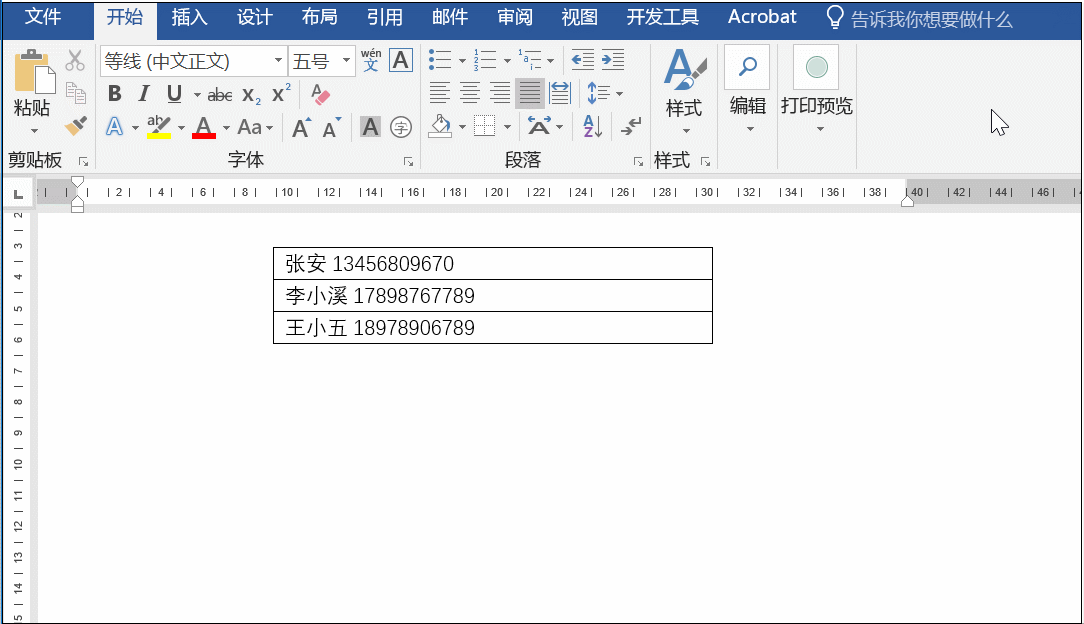Apply underline to the selected text
Screen dimensions: 1084x624
(x=168, y=93)
